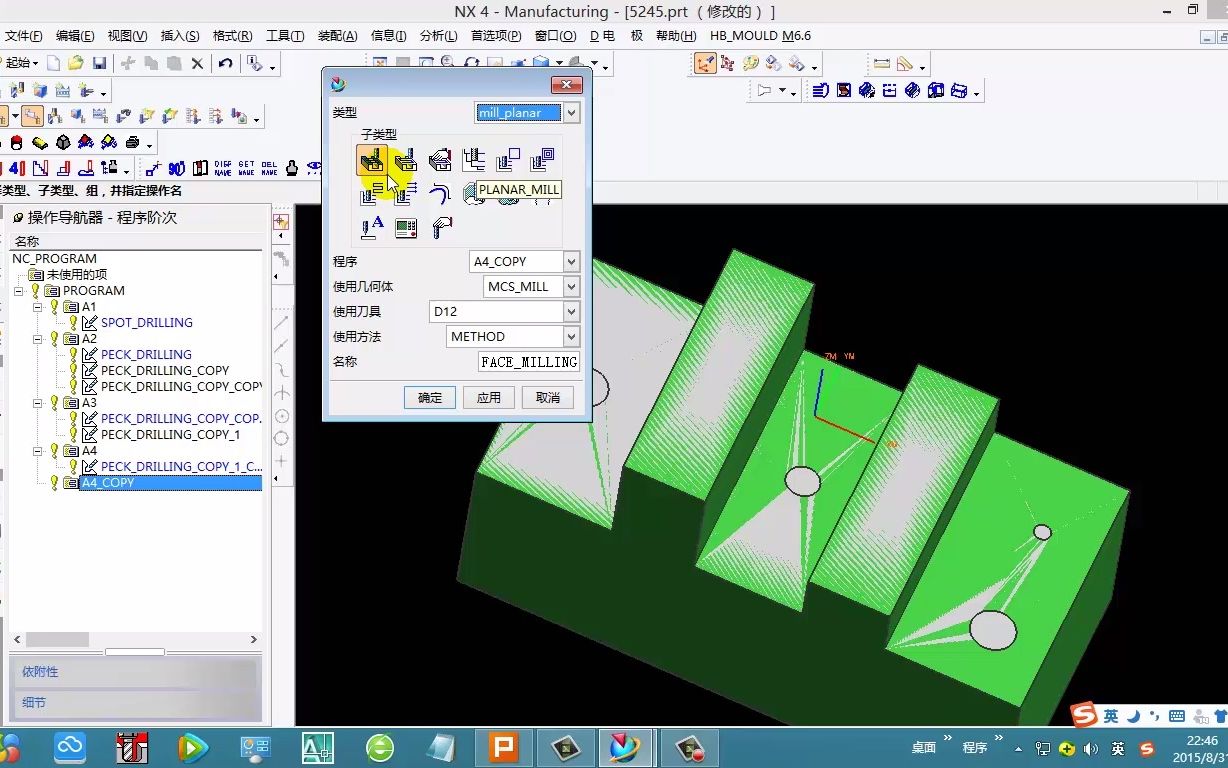Click the FACE_MILLING name input field

pos(528,362)
